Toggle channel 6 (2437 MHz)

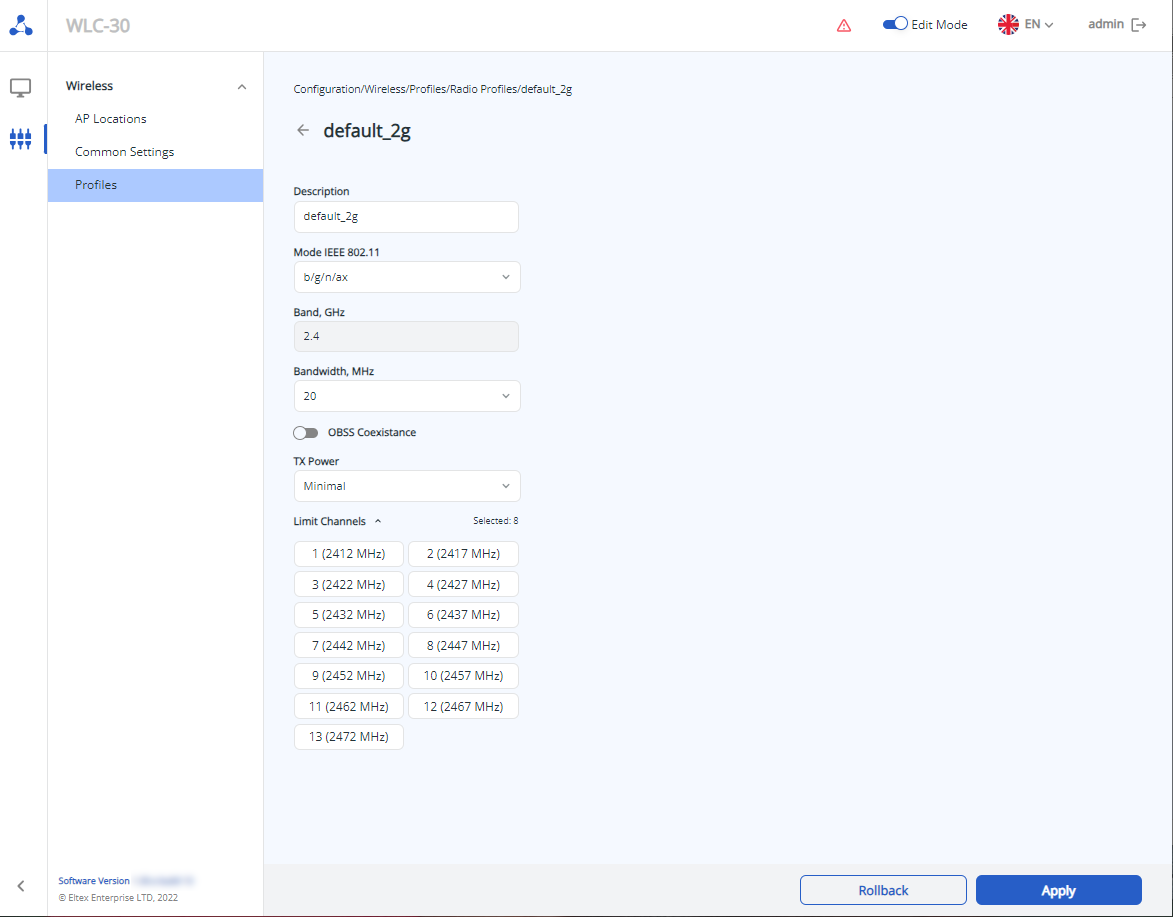pos(463,615)
